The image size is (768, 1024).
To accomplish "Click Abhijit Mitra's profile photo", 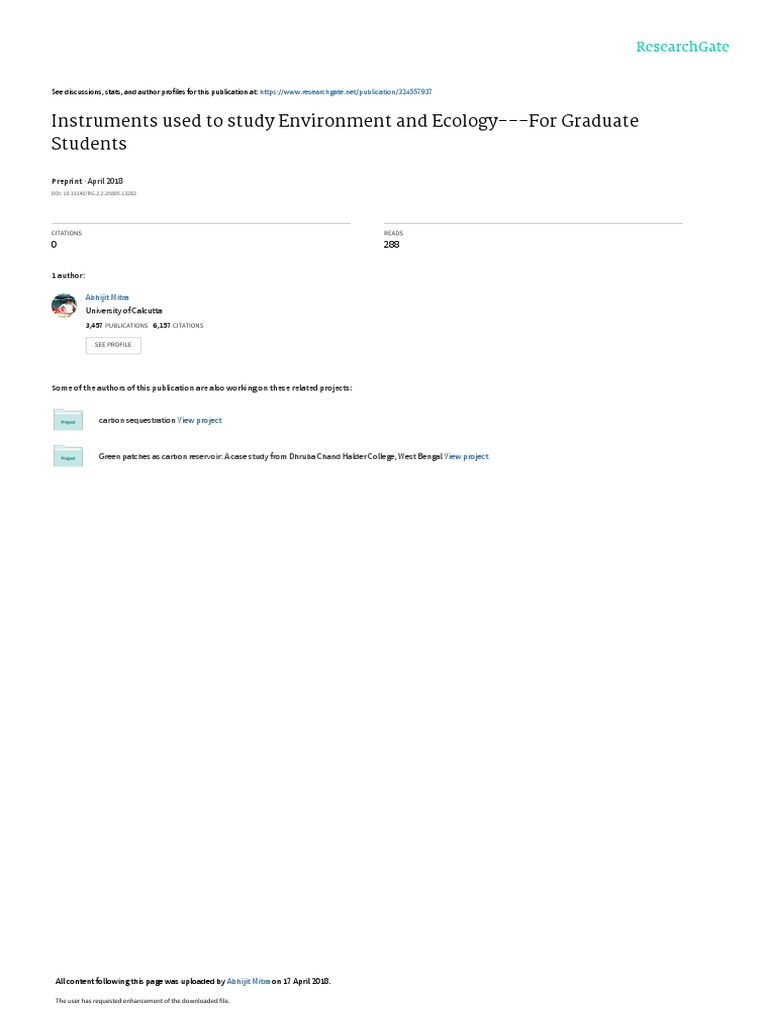I will point(64,305).
